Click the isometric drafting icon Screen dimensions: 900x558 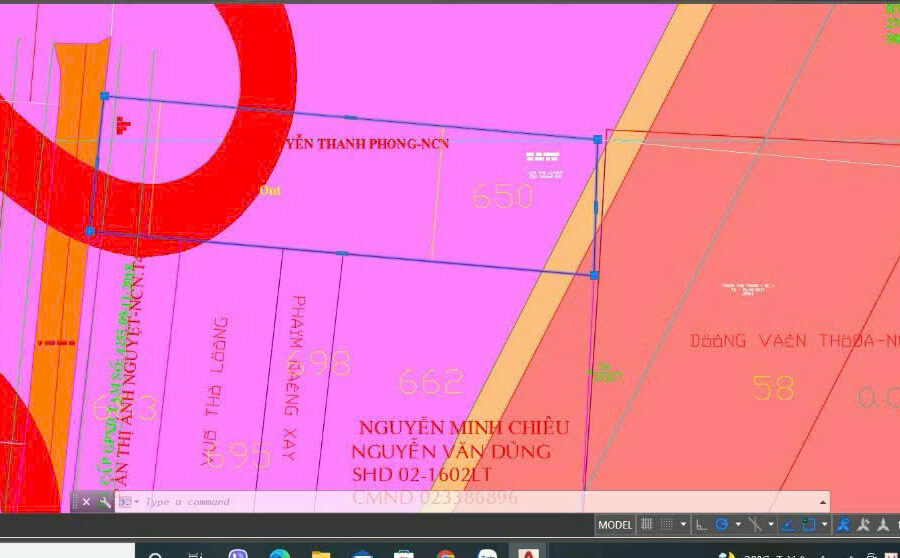pyautogui.click(x=755, y=525)
